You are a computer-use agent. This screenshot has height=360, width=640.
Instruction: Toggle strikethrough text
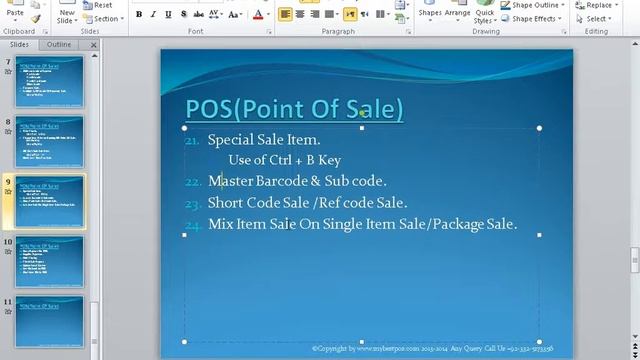coord(198,14)
